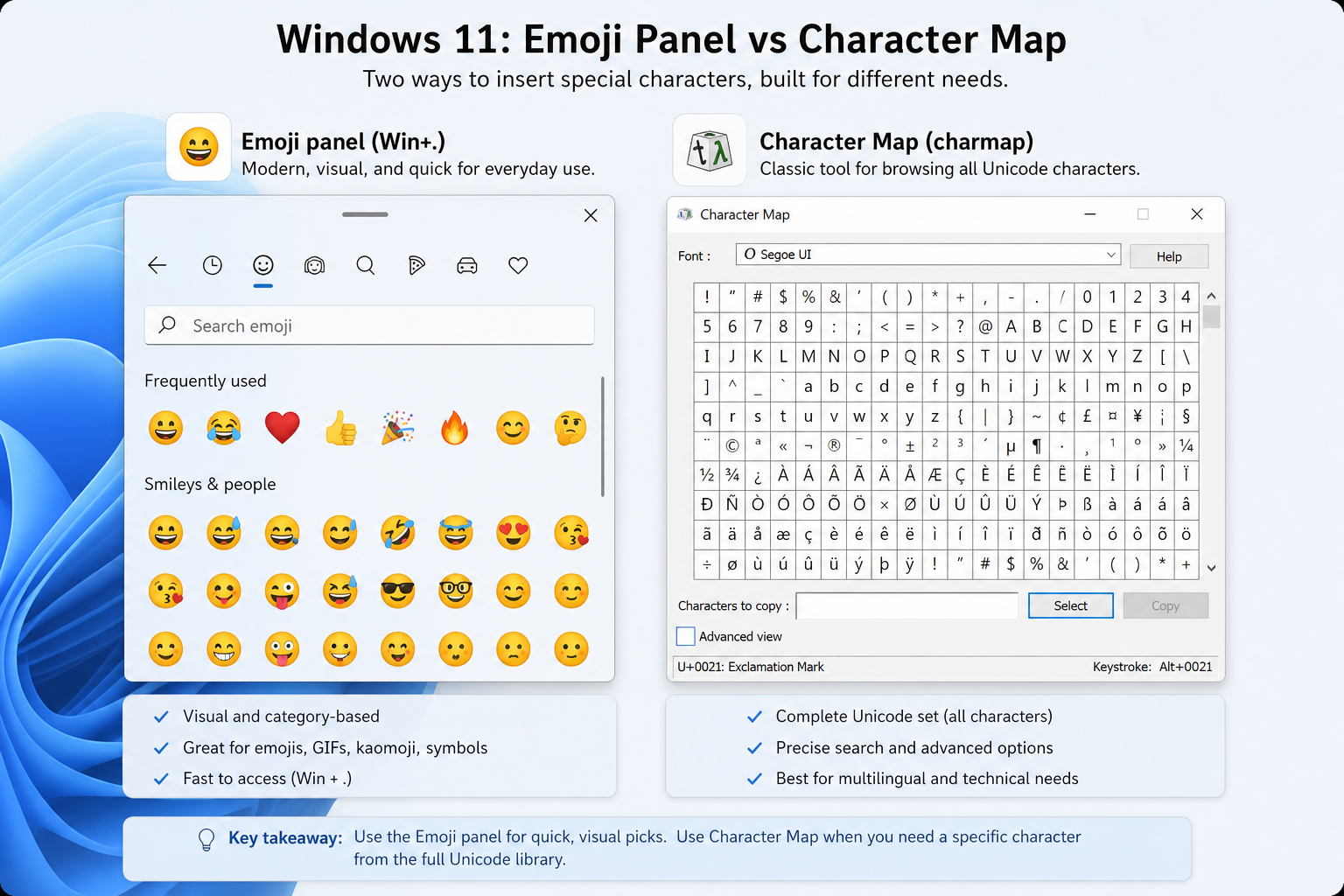
Task: Open the people face category tab
Action: pyautogui.click(x=314, y=265)
